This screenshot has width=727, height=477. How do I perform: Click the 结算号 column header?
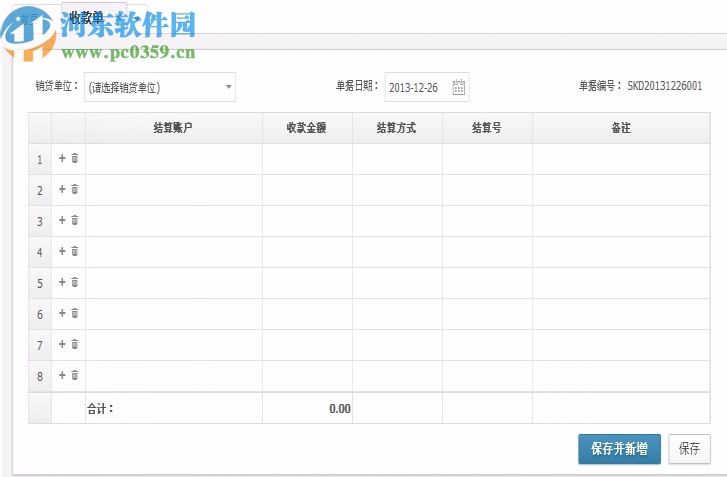(487, 128)
